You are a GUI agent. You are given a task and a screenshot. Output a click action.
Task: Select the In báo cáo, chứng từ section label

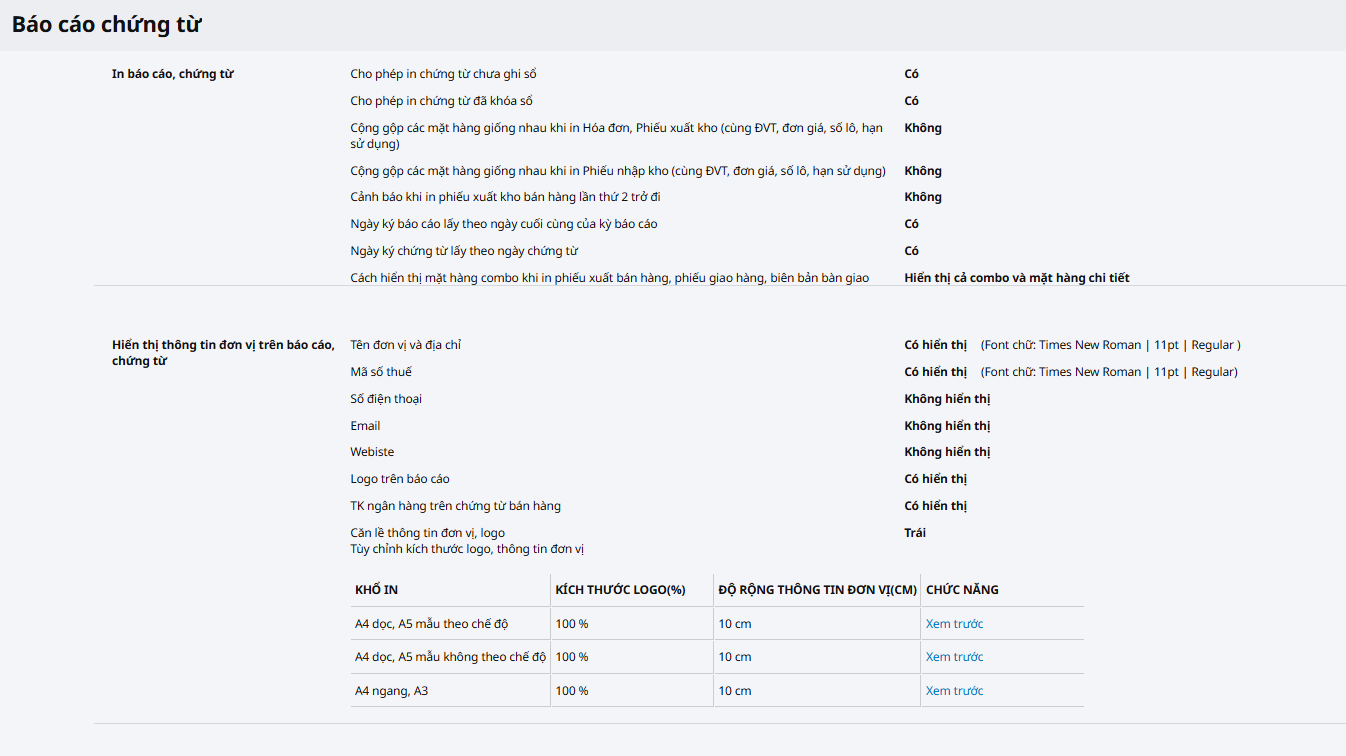172,74
